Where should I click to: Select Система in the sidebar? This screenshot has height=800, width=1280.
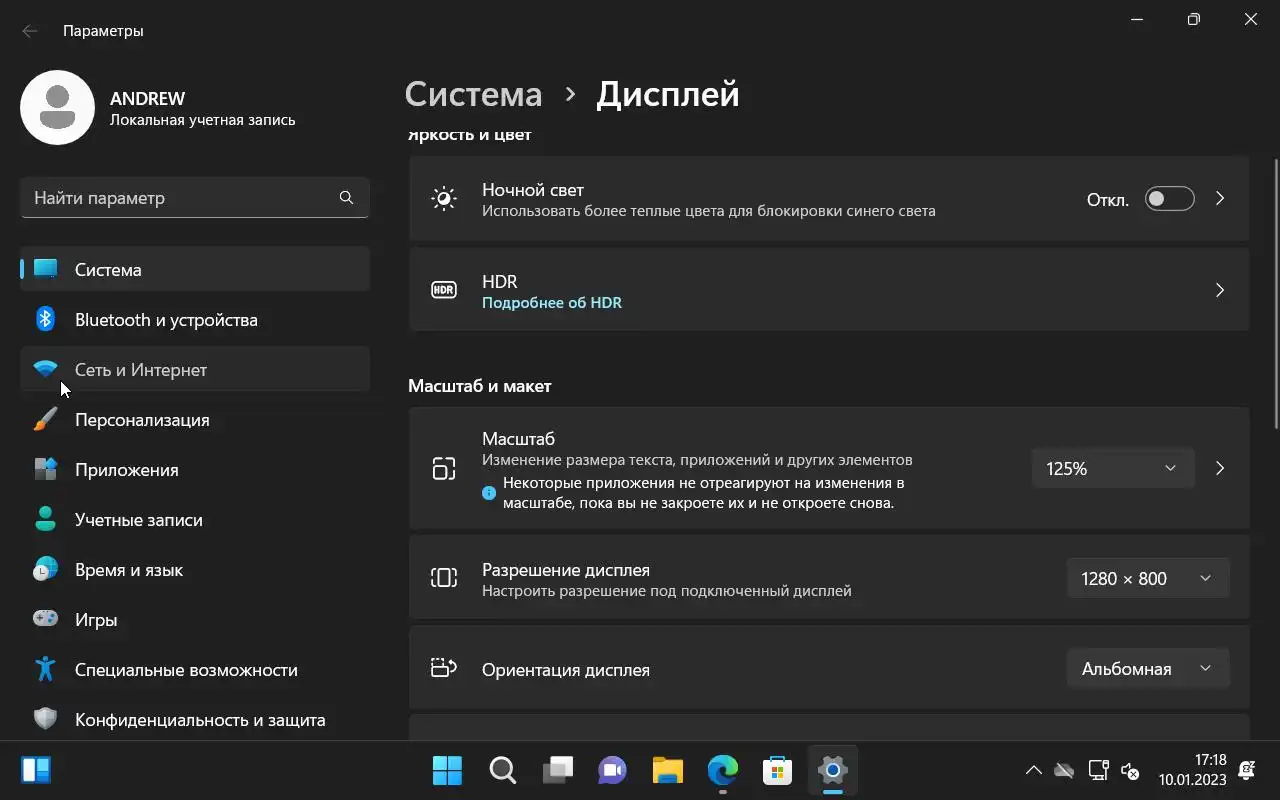click(195, 269)
